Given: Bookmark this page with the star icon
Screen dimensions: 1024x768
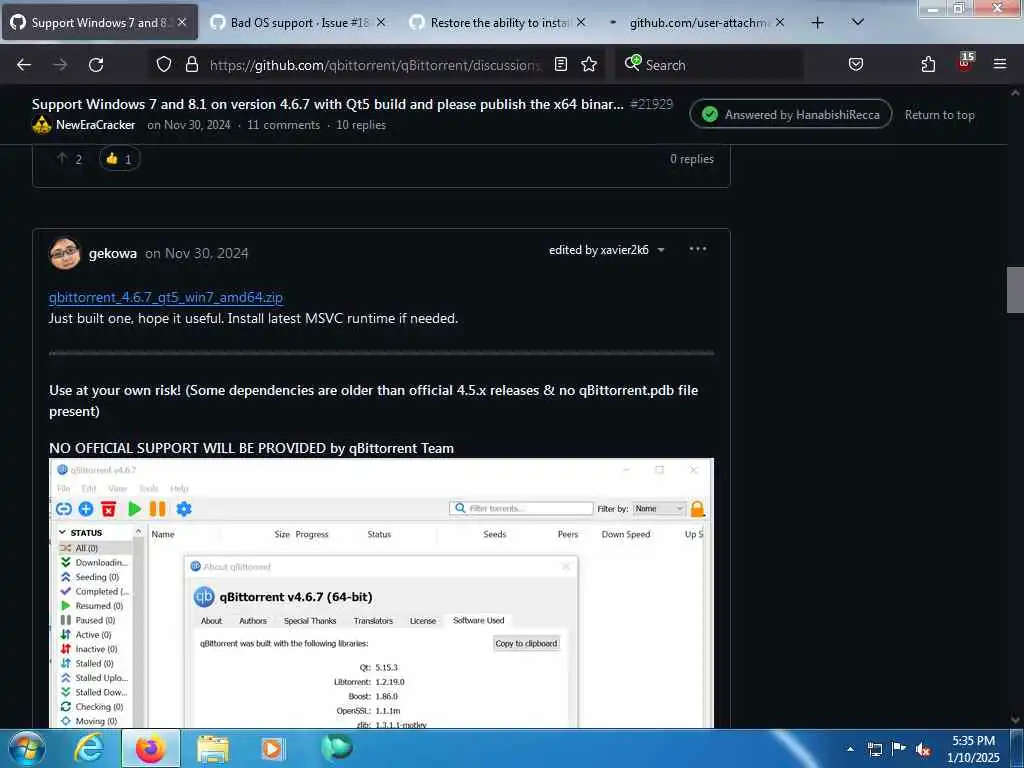Looking at the screenshot, I should (589, 64).
